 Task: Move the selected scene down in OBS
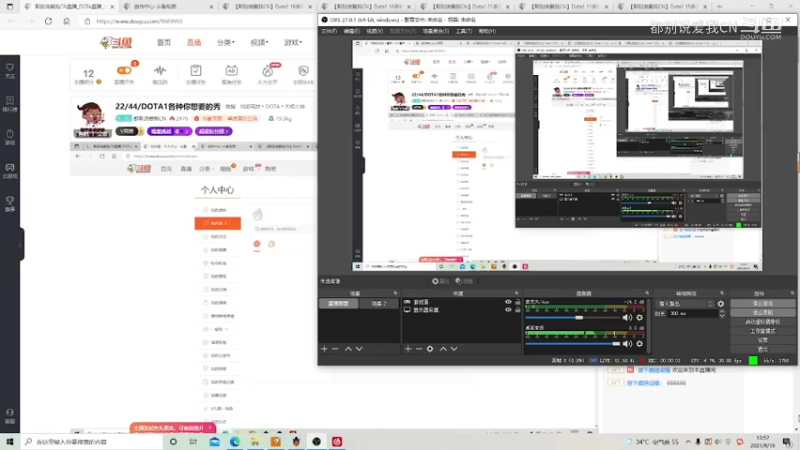tap(359, 349)
